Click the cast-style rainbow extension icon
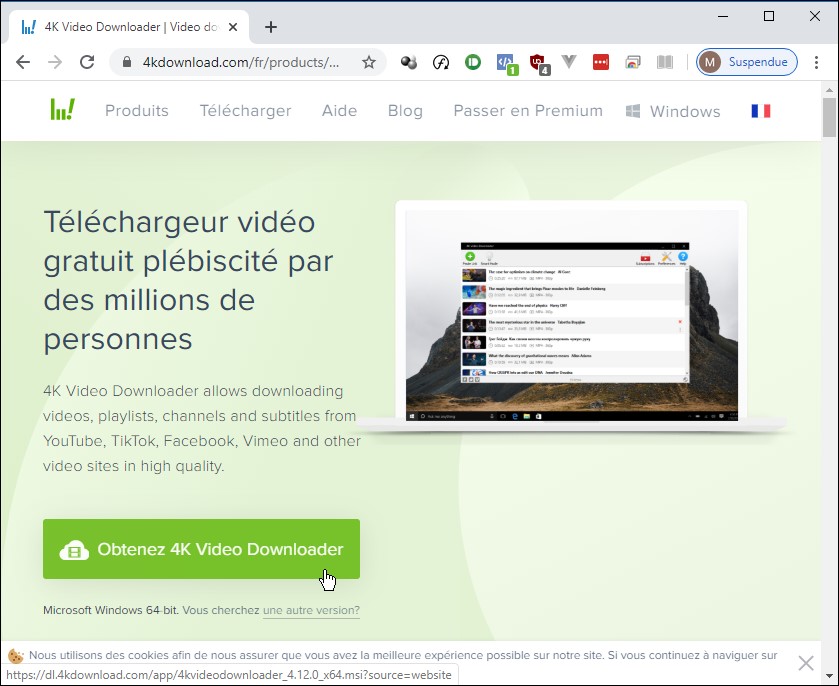The width and height of the screenshot is (839, 686). pos(632,62)
